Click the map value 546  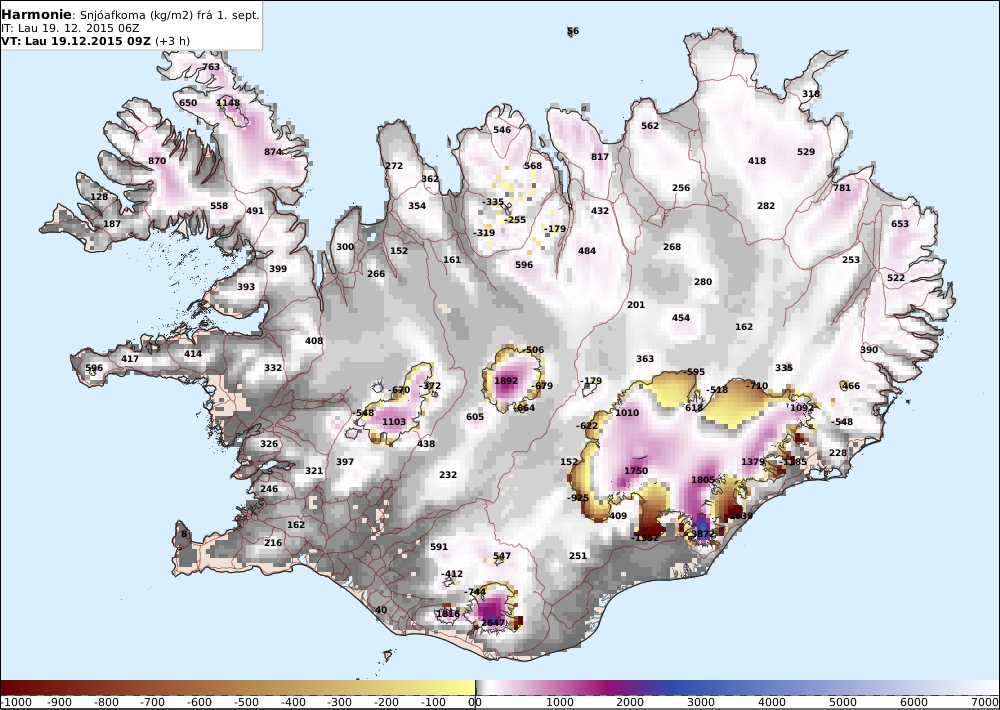[502, 130]
